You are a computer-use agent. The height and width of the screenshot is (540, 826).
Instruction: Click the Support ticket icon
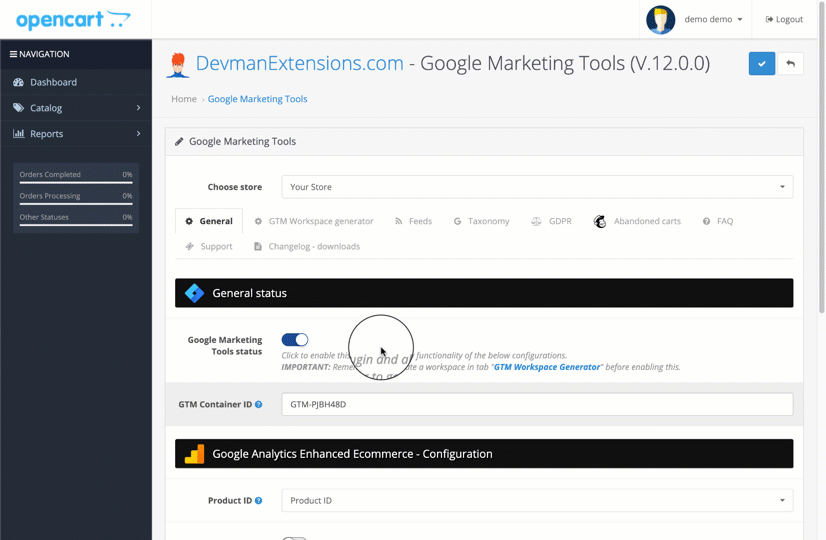[x=190, y=247]
